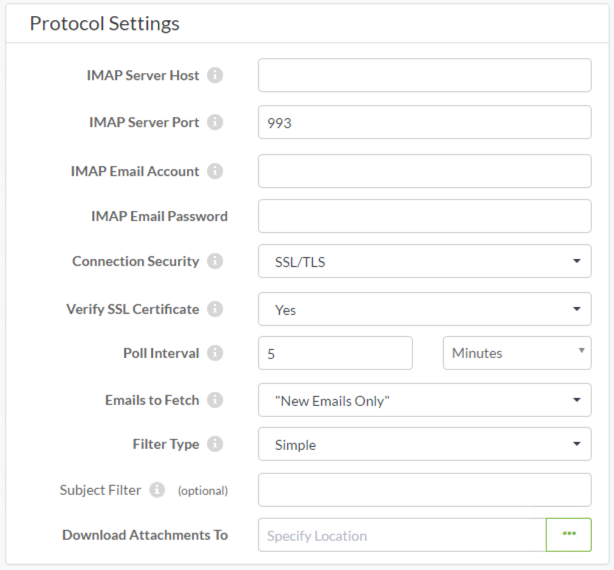Open the Emails to Fetch dropdown

(424, 400)
